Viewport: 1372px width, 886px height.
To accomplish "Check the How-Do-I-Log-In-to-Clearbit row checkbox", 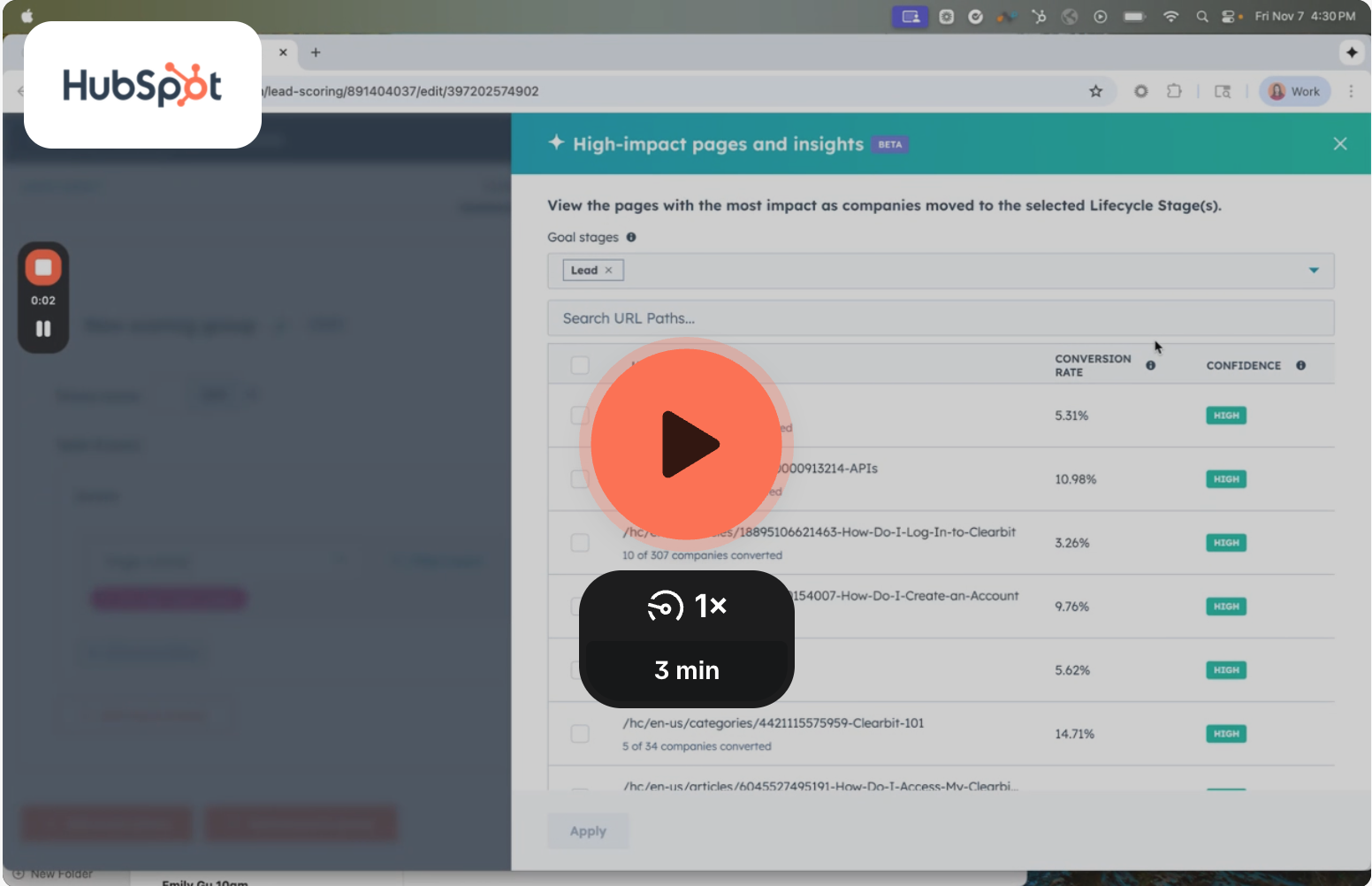I will click(580, 543).
